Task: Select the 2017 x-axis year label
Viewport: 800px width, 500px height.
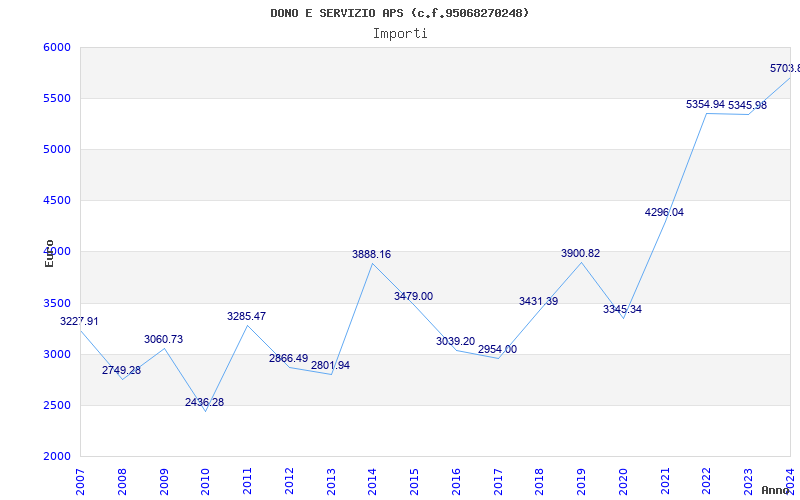Action: [498, 482]
